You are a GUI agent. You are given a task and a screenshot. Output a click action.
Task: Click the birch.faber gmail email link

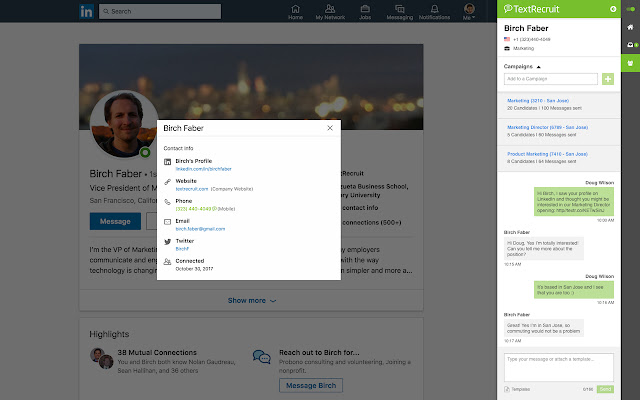tap(200, 229)
